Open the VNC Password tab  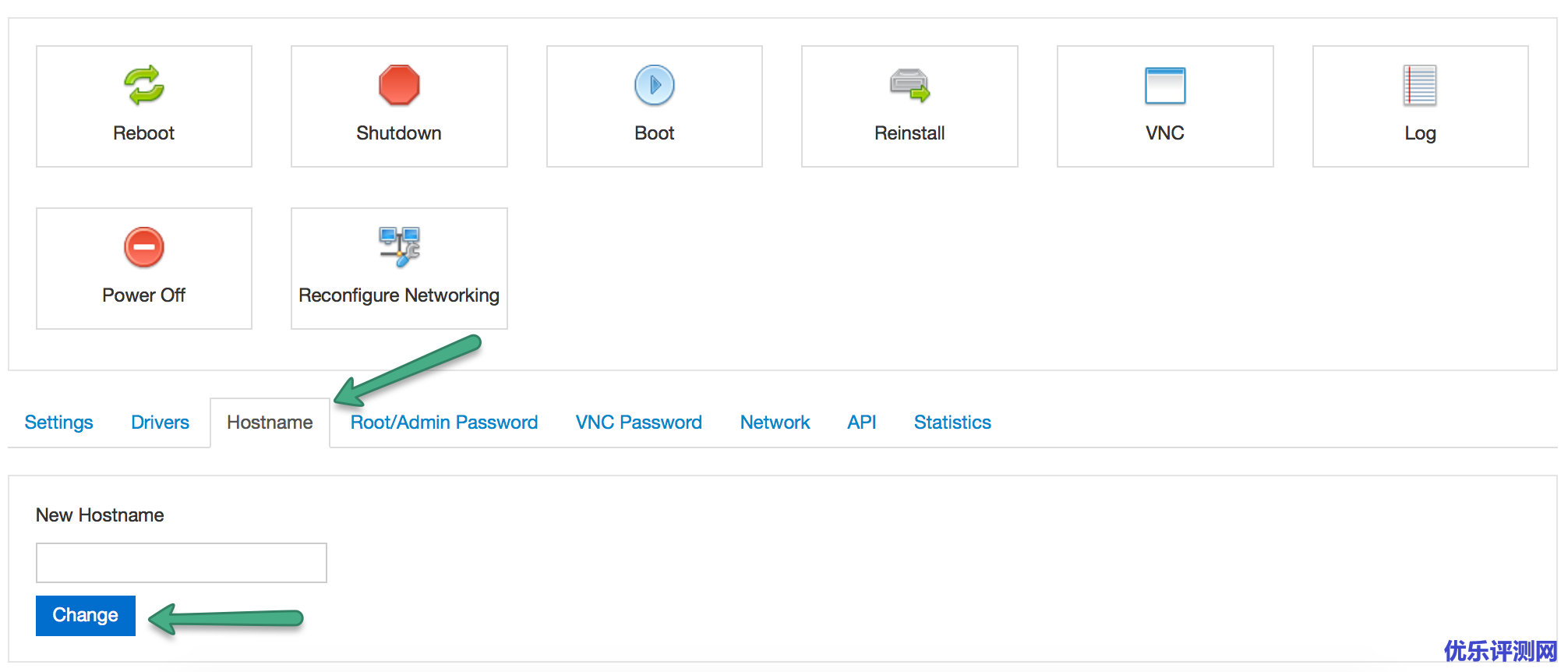[x=639, y=423]
